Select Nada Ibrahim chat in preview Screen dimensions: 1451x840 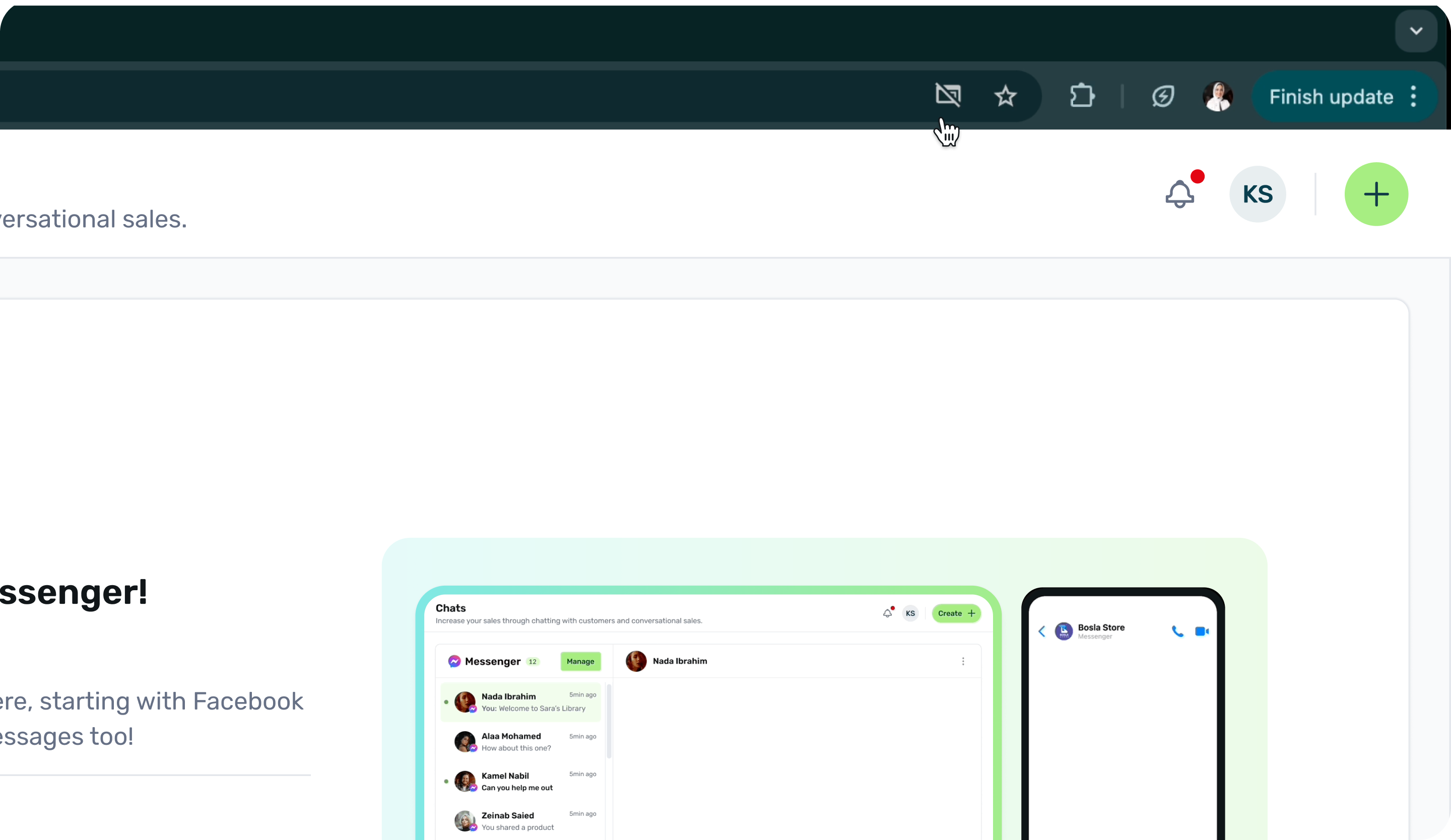click(x=521, y=702)
